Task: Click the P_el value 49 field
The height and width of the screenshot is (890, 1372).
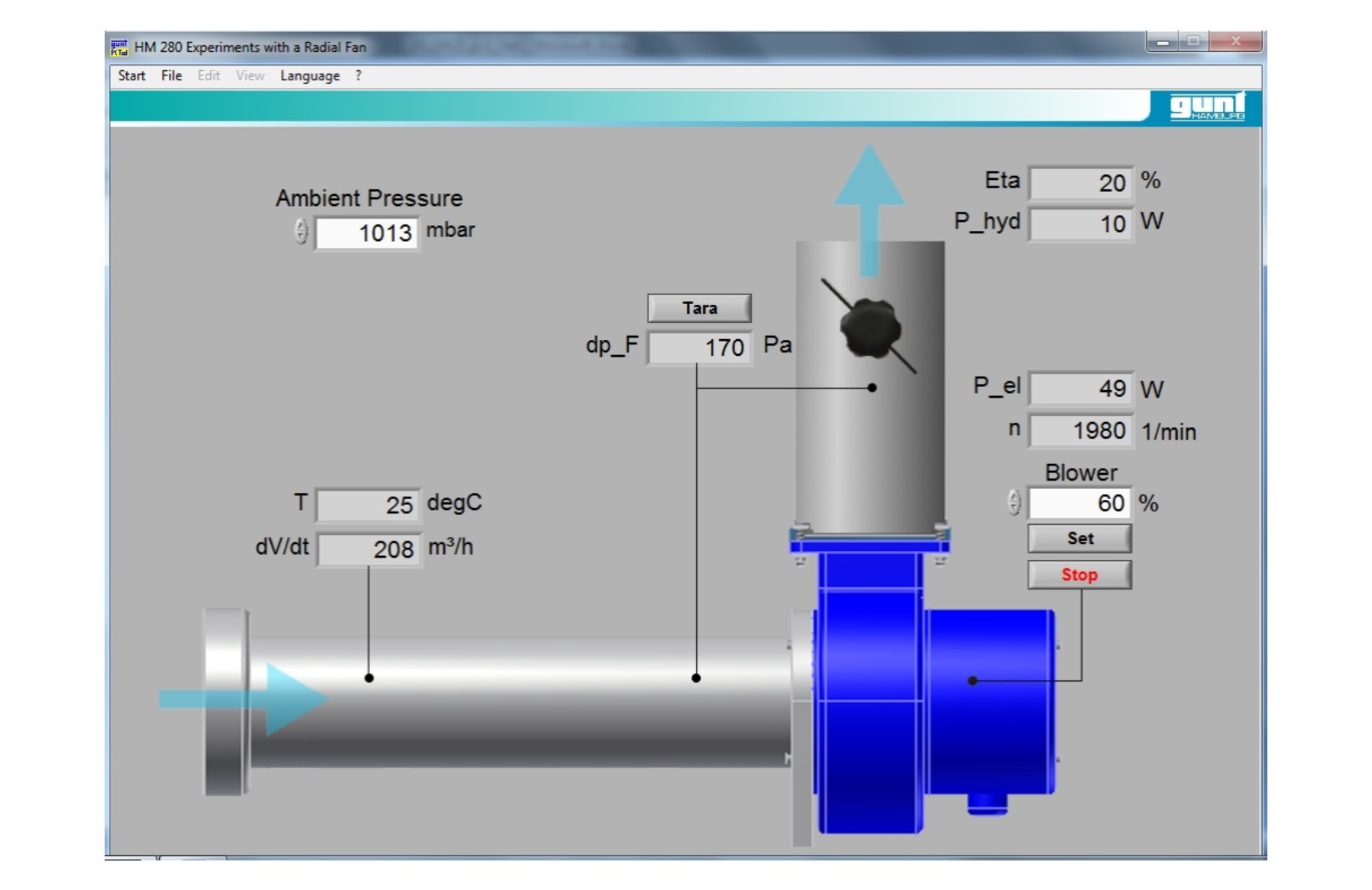Action: [x=1081, y=388]
